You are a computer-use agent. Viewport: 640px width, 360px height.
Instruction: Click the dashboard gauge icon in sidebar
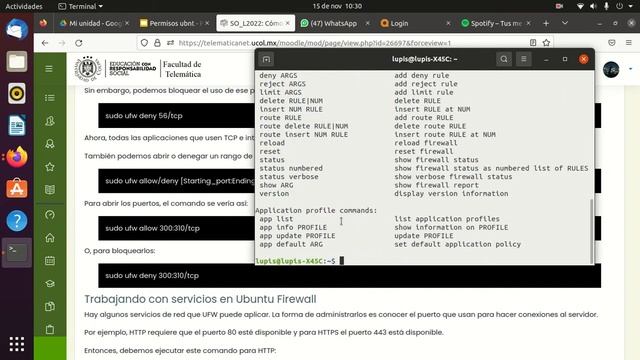tap(50, 215)
